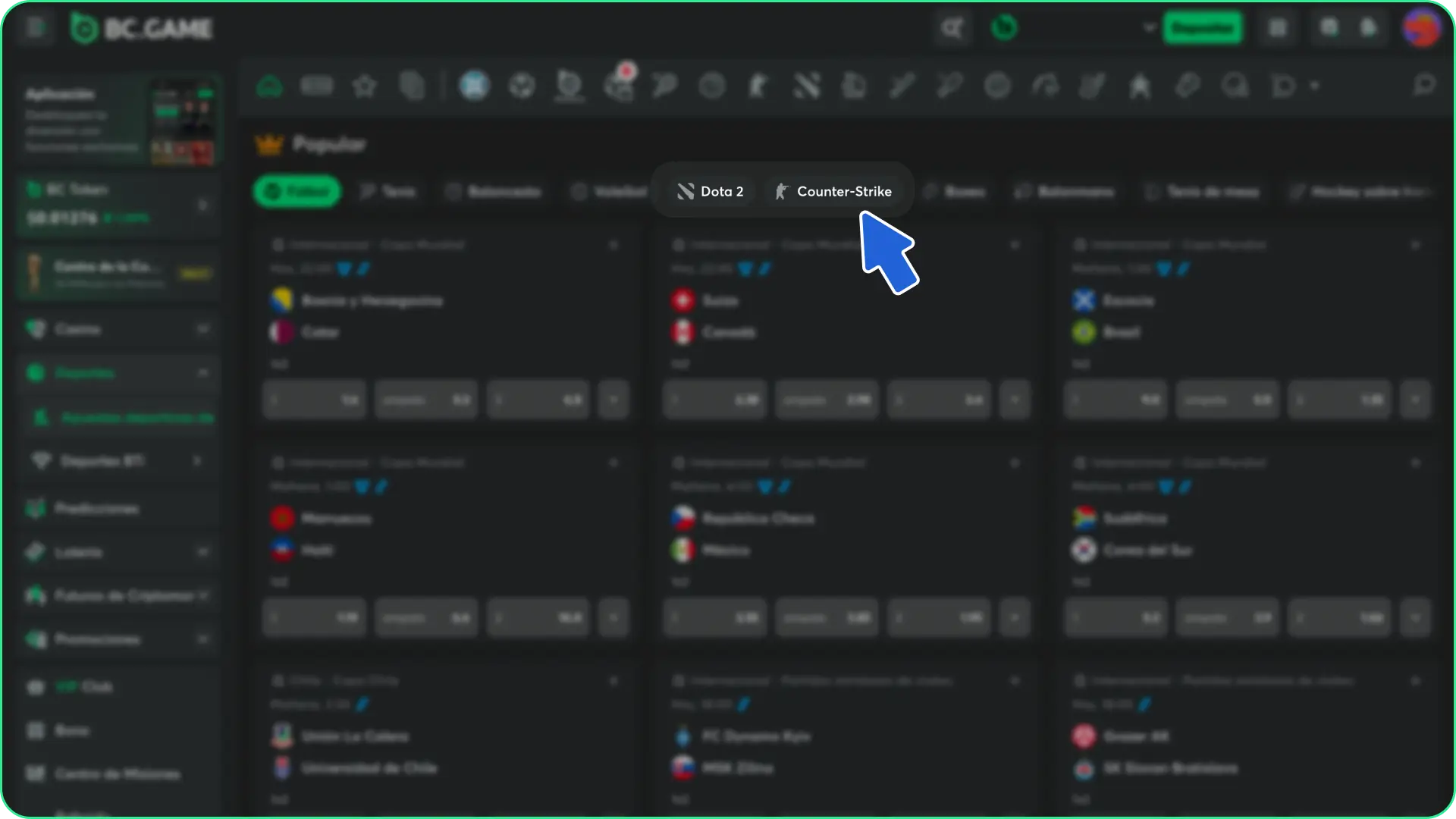This screenshot has height=819, width=1456.
Task: Open favorites star in the sports bar
Action: (x=365, y=86)
